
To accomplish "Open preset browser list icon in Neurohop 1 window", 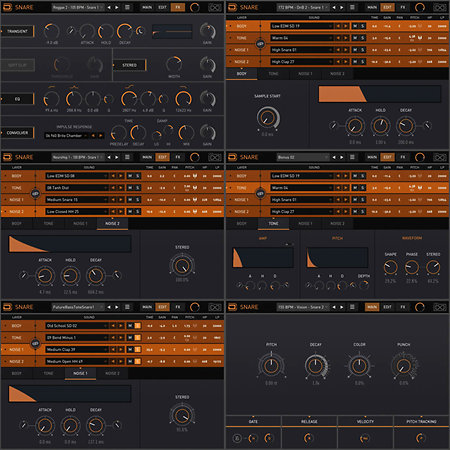I will click(x=127, y=157).
